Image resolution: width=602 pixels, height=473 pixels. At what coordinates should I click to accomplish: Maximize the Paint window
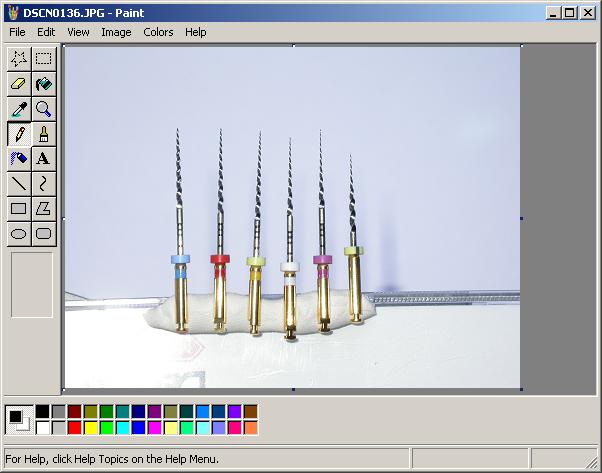(570, 13)
